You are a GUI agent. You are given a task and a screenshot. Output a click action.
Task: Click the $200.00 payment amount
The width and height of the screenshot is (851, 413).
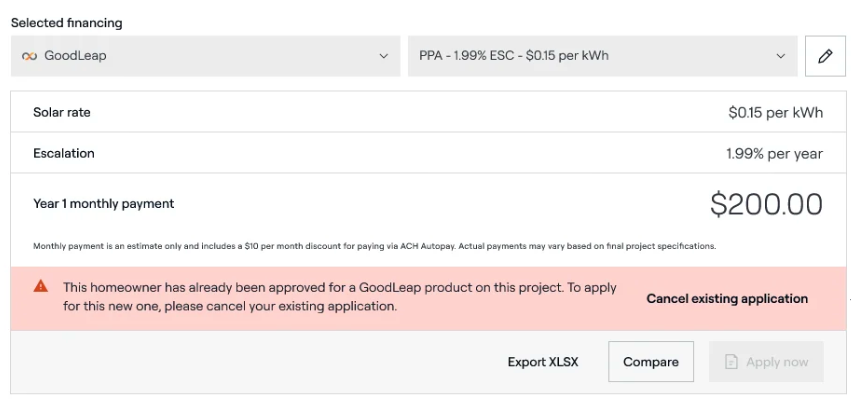point(766,204)
